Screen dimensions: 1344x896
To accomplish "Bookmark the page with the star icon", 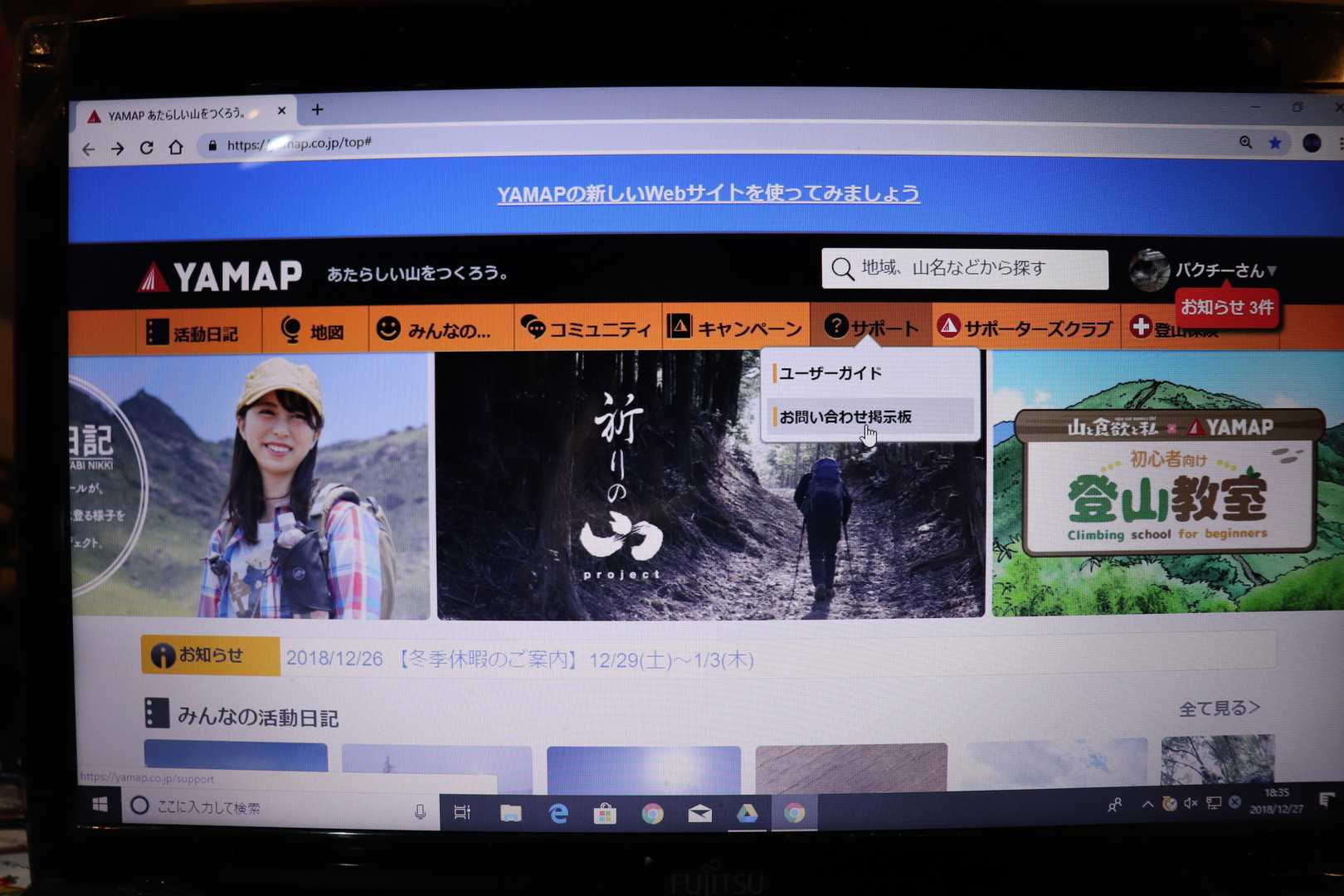I will [1275, 143].
